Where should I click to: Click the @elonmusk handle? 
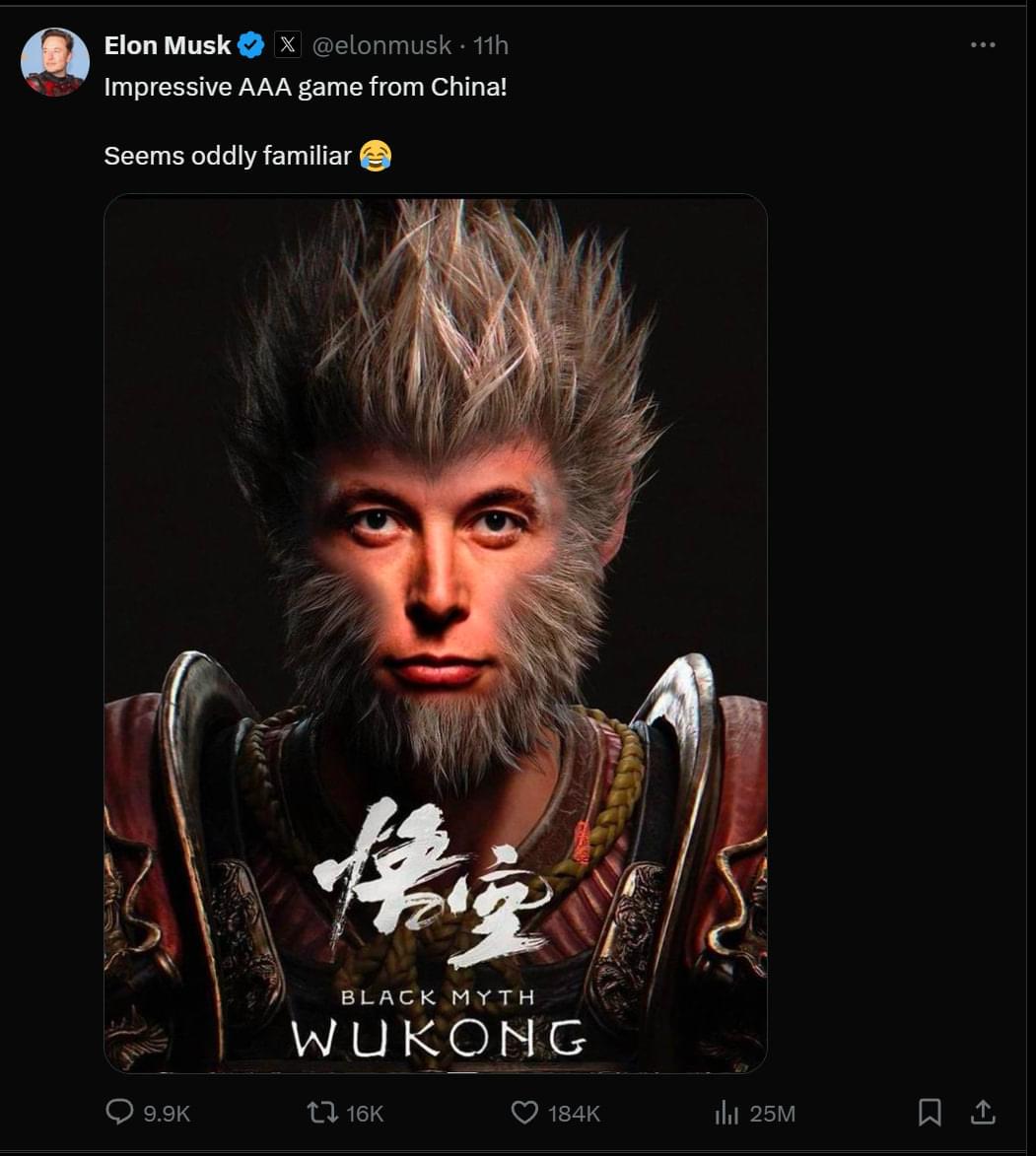pos(381,45)
